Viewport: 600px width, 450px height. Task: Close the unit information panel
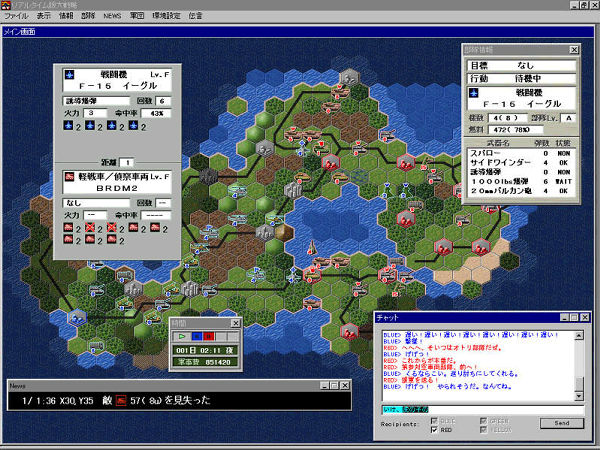(x=574, y=50)
